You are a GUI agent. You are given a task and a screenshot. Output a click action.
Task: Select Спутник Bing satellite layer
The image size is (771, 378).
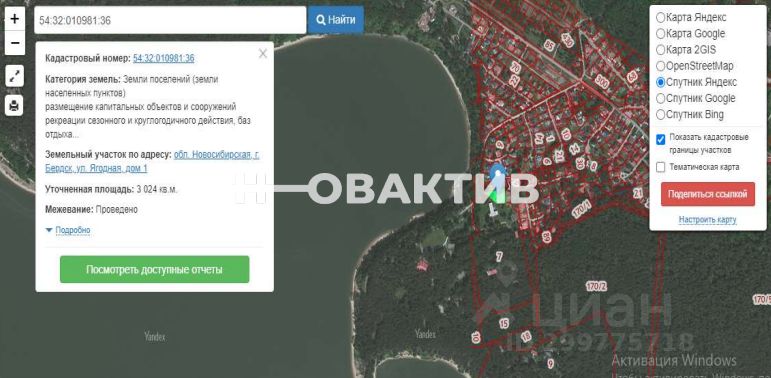[x=660, y=115]
